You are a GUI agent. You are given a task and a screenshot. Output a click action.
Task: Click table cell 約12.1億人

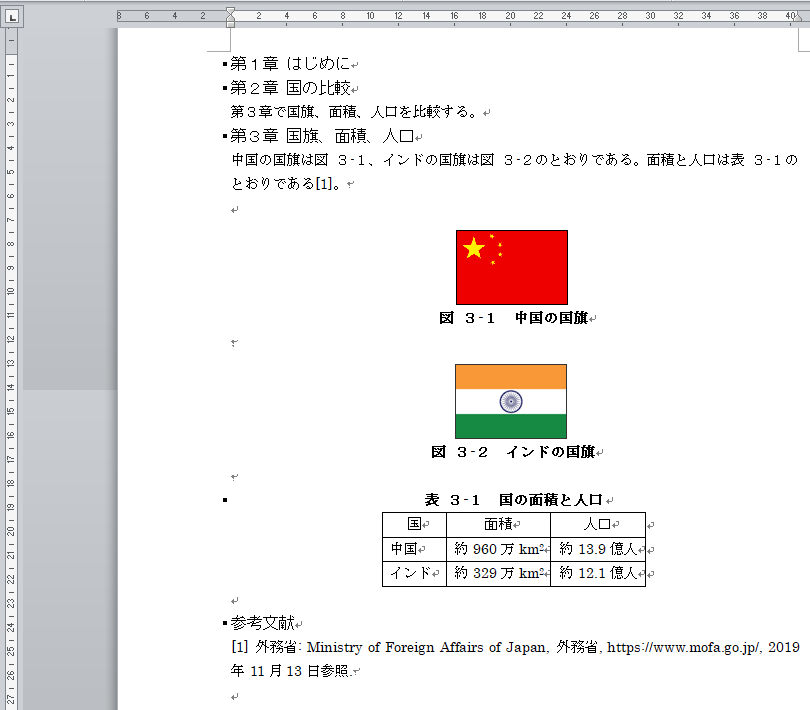pos(598,573)
